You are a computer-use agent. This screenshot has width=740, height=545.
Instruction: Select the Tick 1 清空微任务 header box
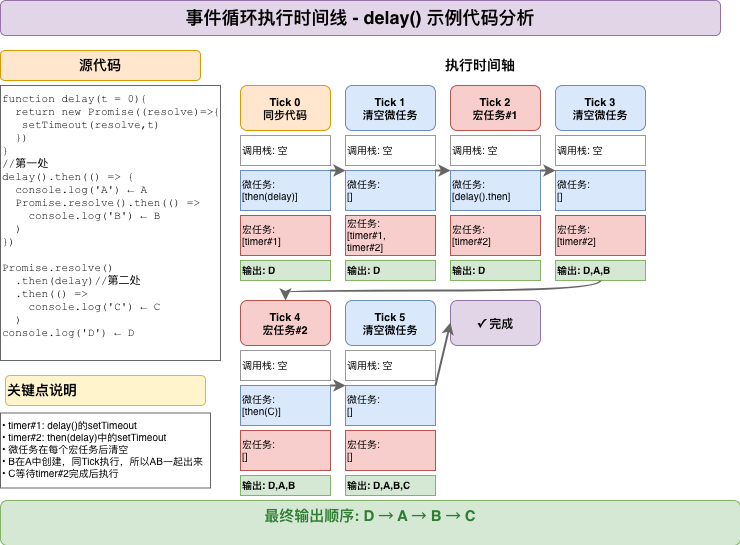pyautogui.click(x=390, y=108)
